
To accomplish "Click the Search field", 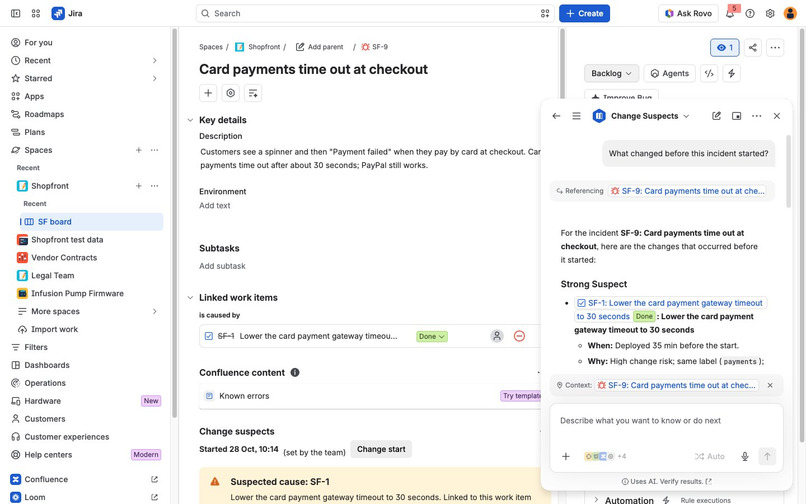I will tap(375, 13).
